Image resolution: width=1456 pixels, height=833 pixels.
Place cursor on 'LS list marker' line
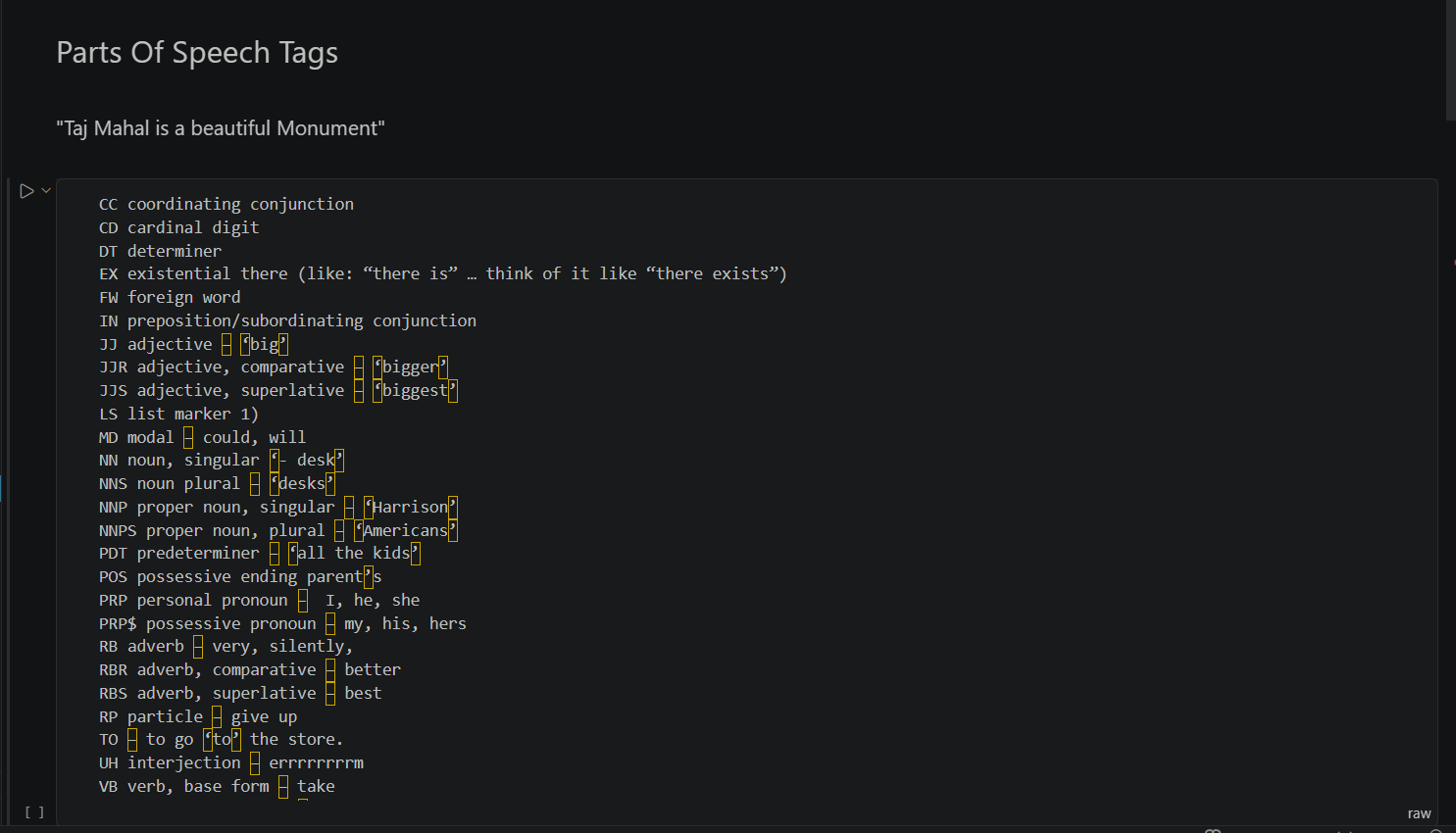179,414
